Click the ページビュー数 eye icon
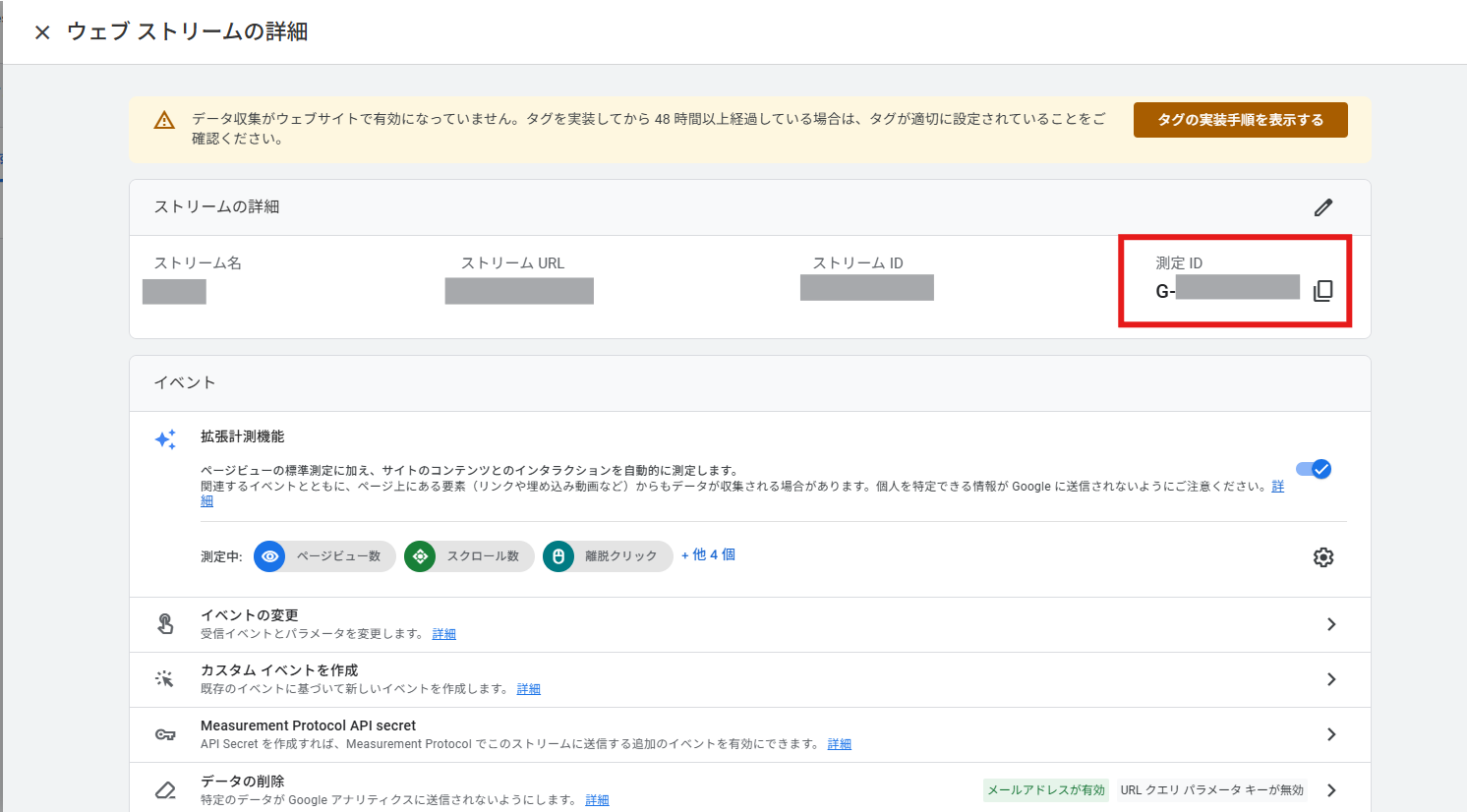1467x812 pixels. [x=269, y=556]
